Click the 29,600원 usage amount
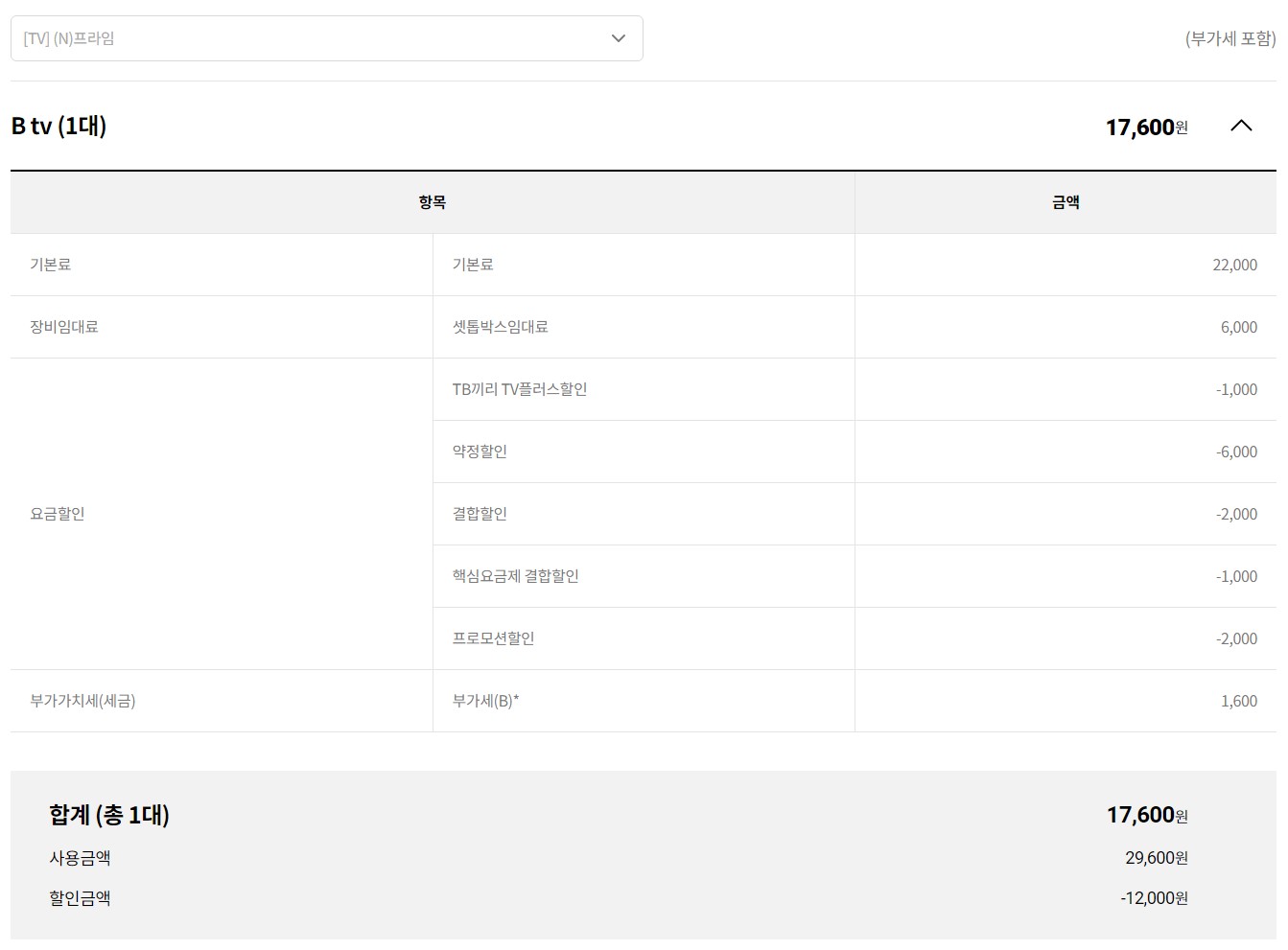This screenshot has height=950, width=1288. (x=1157, y=858)
